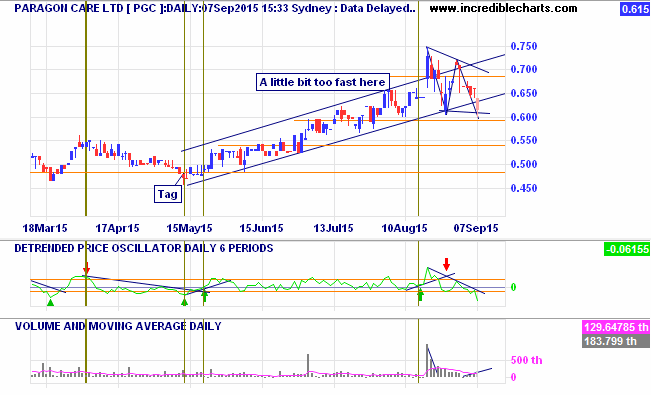Click the 0.750 price axis label
This screenshot has width=651, height=395.
(524, 46)
